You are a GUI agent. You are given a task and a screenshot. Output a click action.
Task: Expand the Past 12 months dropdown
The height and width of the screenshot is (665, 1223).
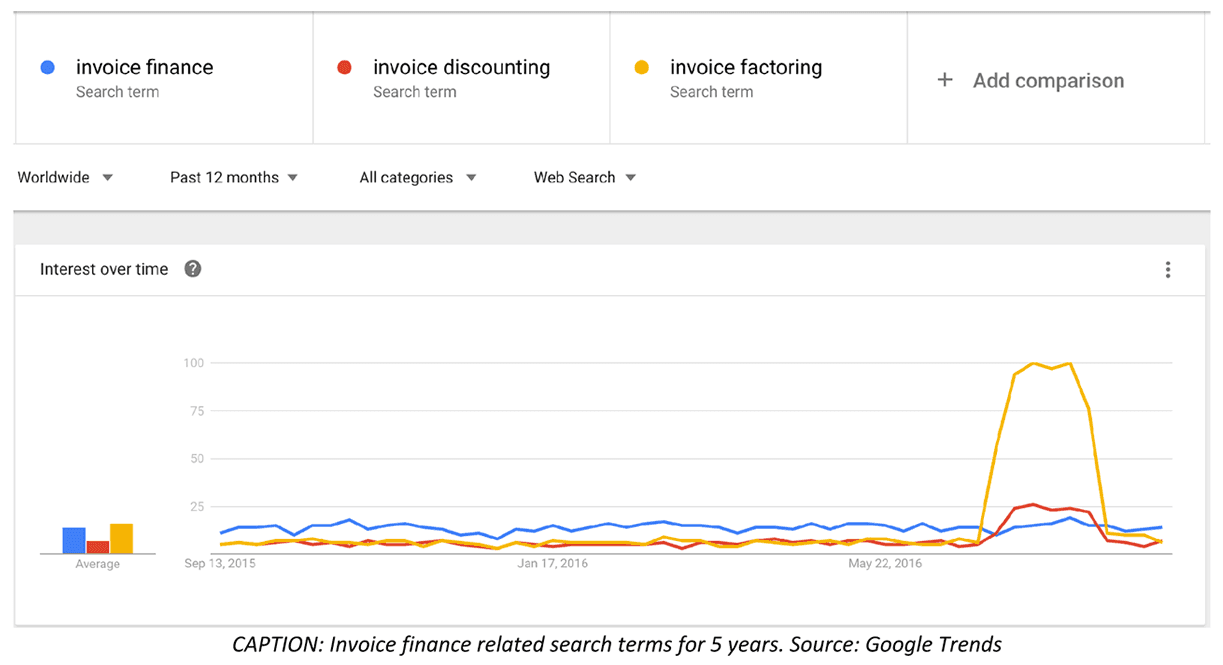tap(234, 178)
